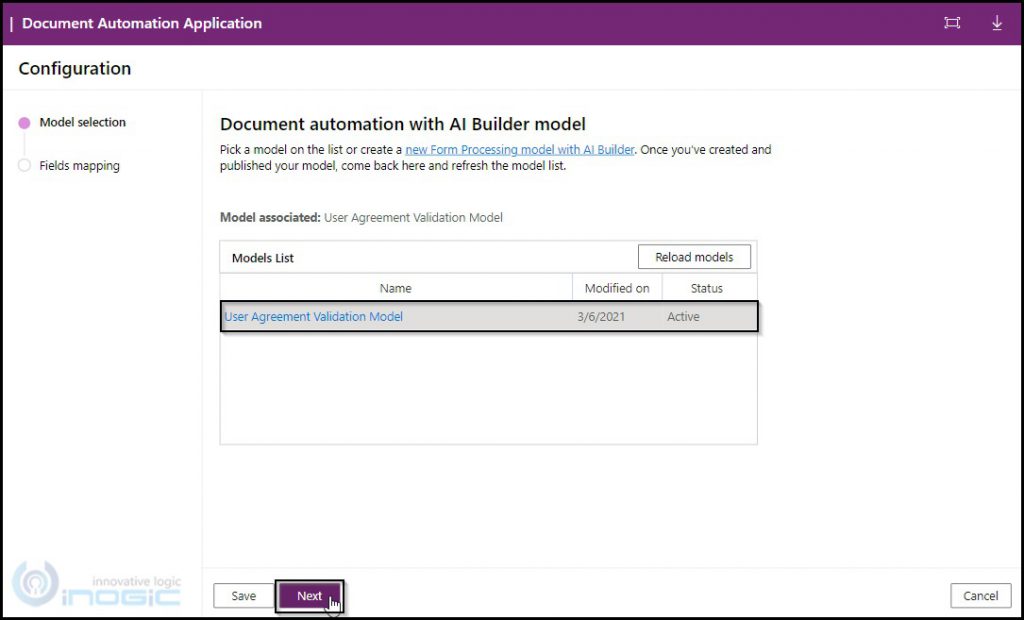Viewport: 1024px width, 620px height.
Task: Click the Document Automation Application title
Action: tap(141, 22)
